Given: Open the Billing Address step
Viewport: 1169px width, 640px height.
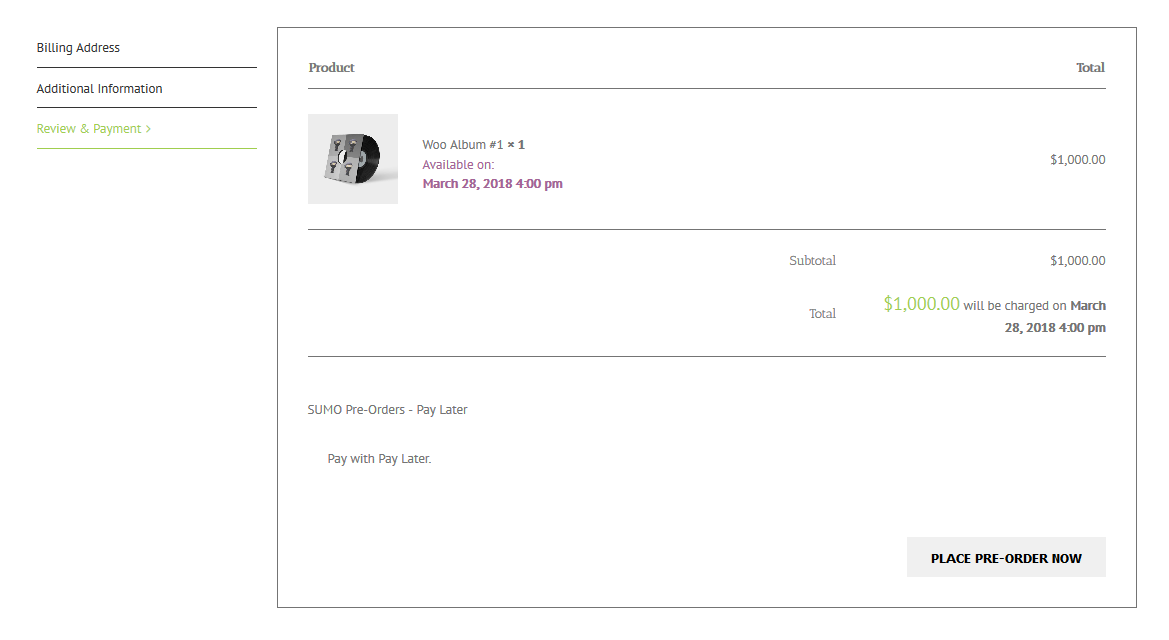Looking at the screenshot, I should [78, 48].
